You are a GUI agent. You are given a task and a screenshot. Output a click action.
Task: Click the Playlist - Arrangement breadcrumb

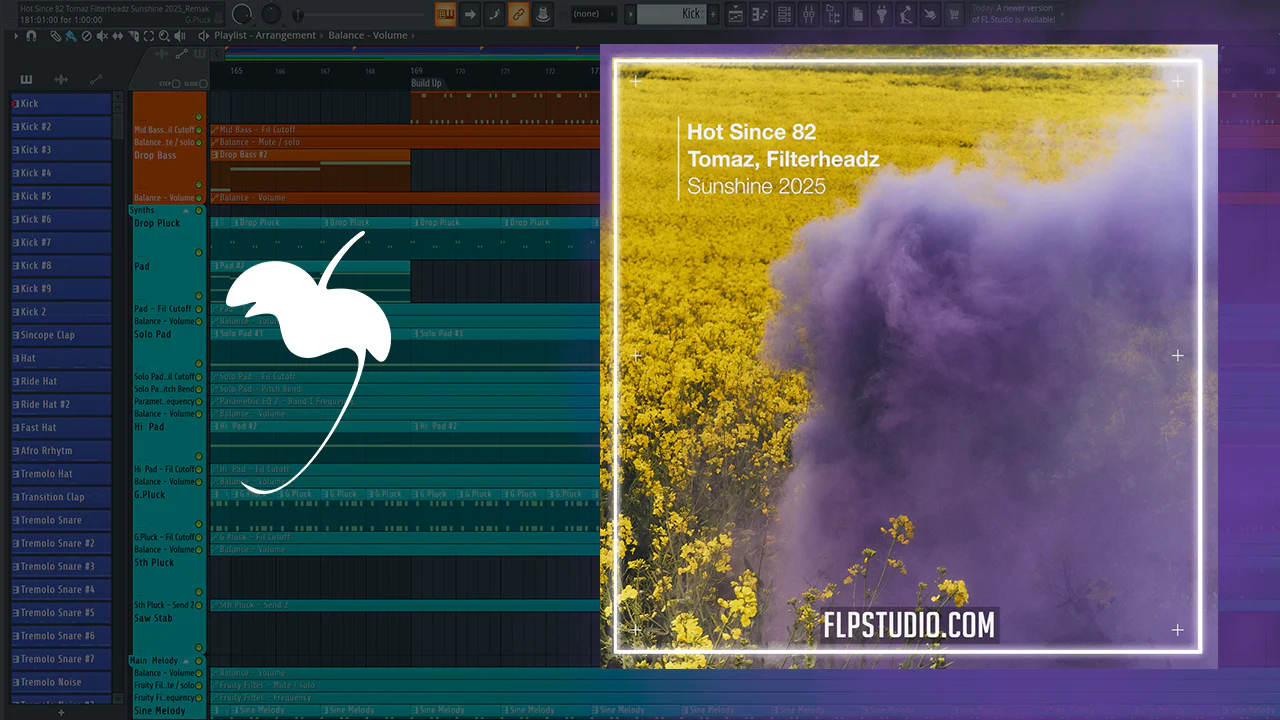coord(265,36)
